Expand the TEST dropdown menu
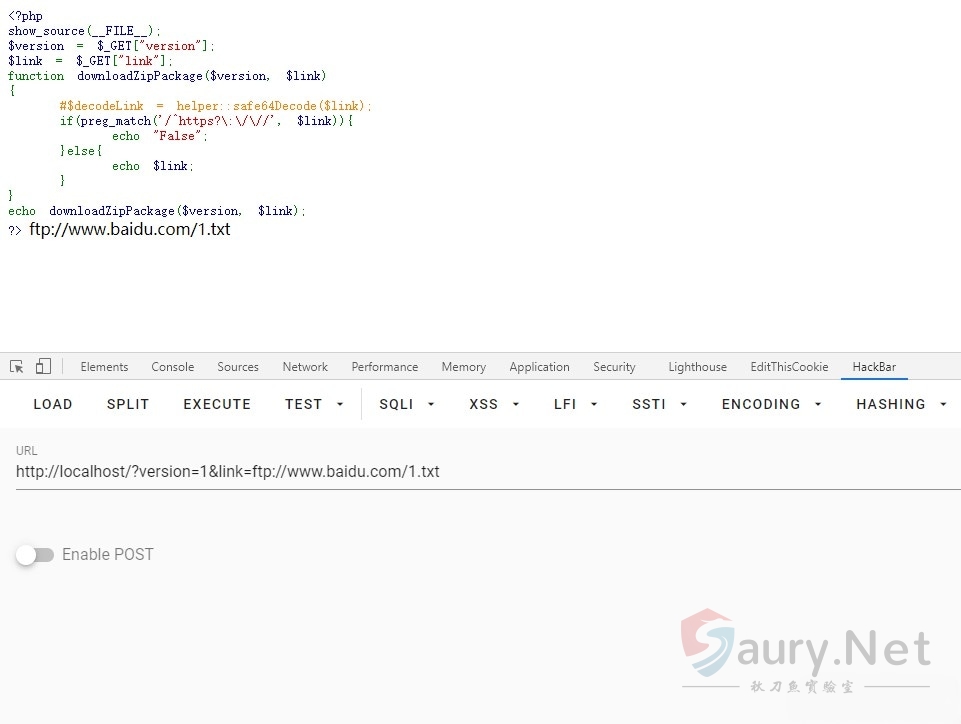The width and height of the screenshot is (961, 724). click(x=314, y=404)
